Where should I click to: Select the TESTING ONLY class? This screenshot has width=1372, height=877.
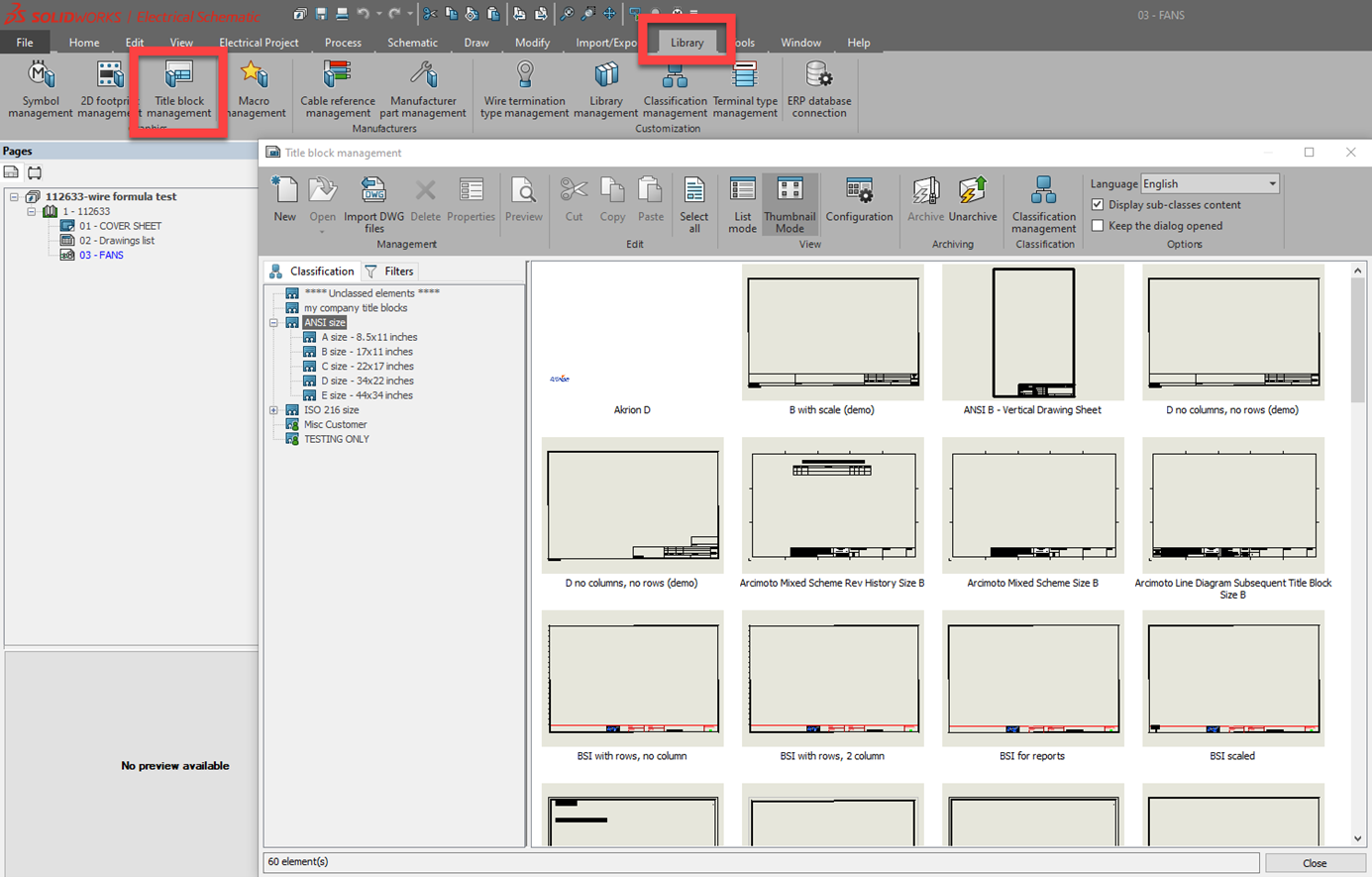point(336,439)
